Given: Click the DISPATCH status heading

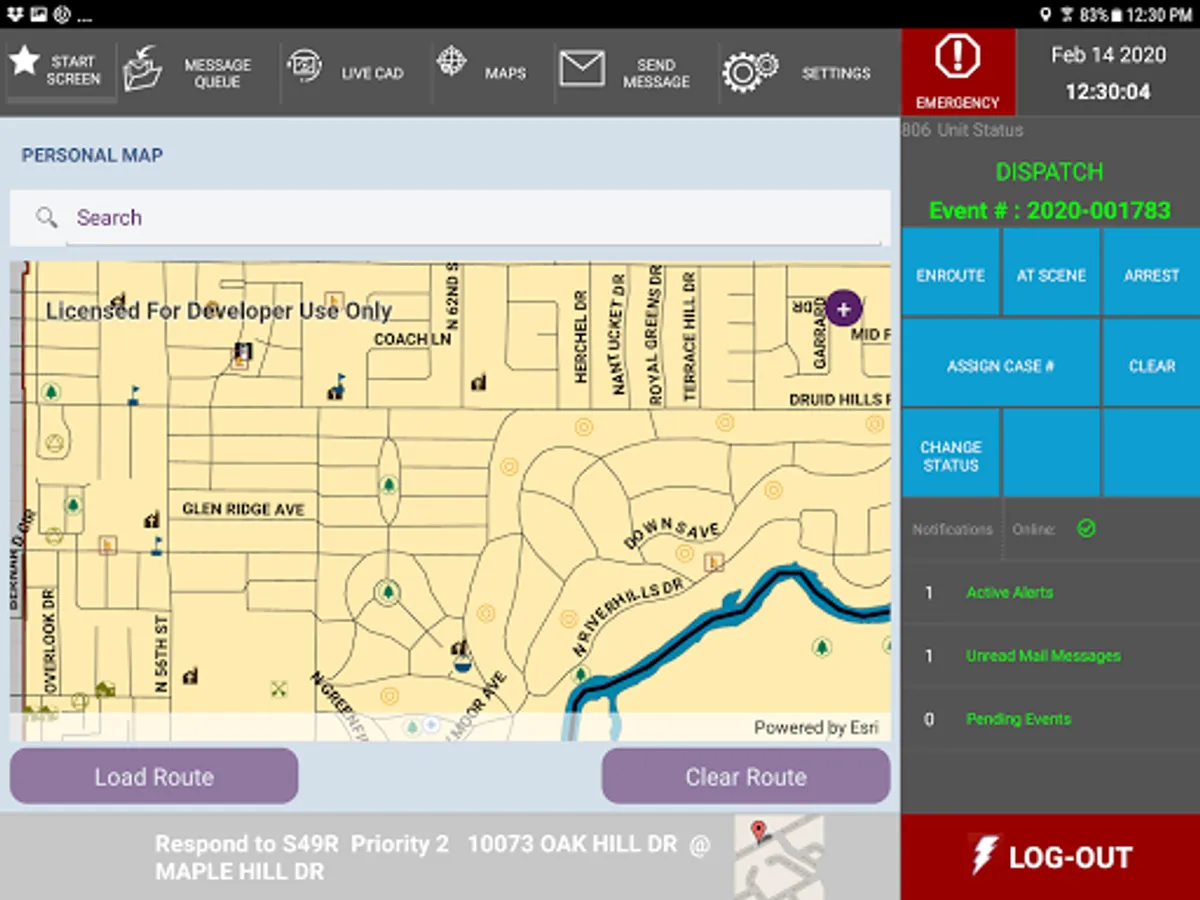Looking at the screenshot, I should pyautogui.click(x=1050, y=172).
